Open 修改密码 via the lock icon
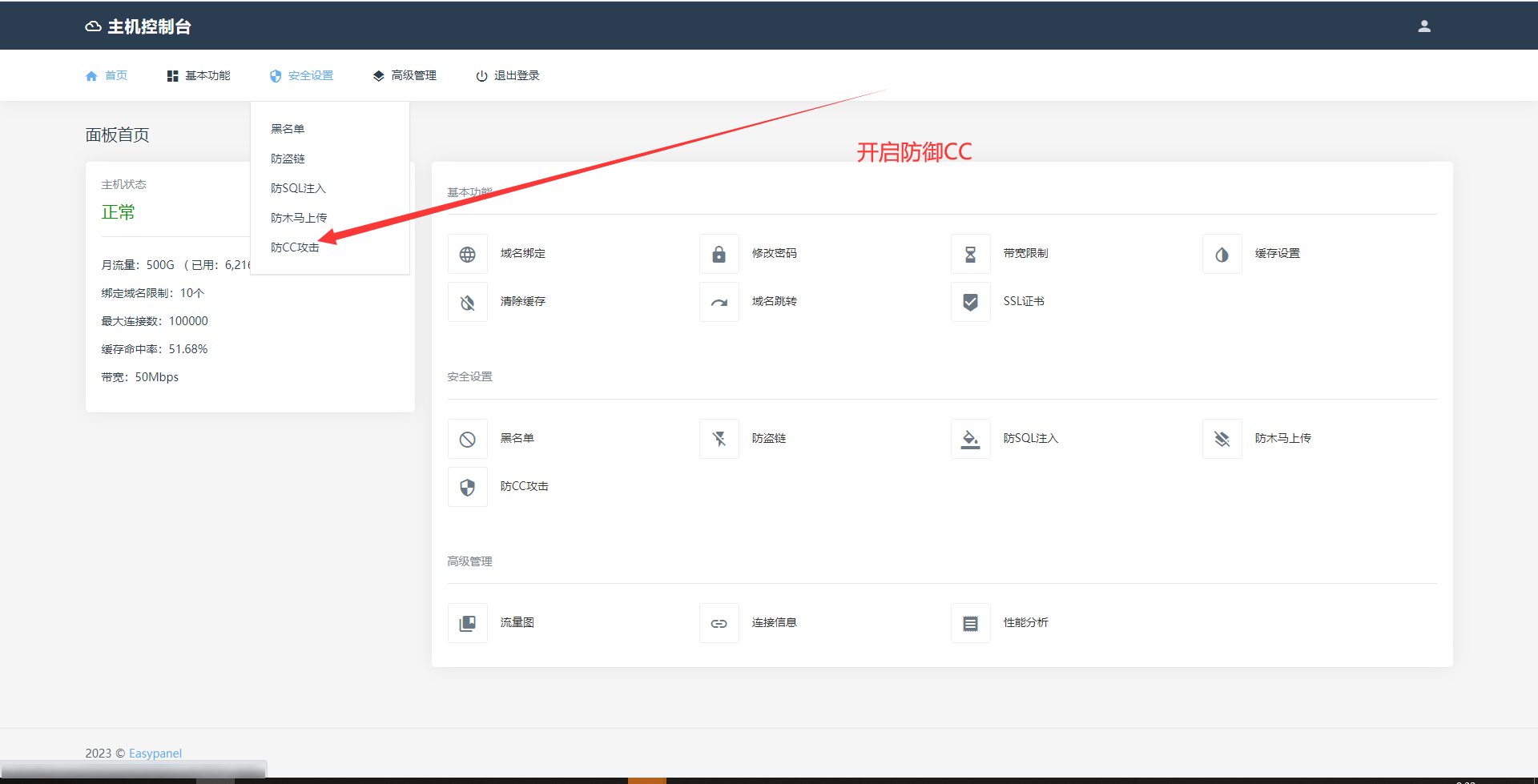Viewport: 1538px width, 784px height. [x=719, y=255]
